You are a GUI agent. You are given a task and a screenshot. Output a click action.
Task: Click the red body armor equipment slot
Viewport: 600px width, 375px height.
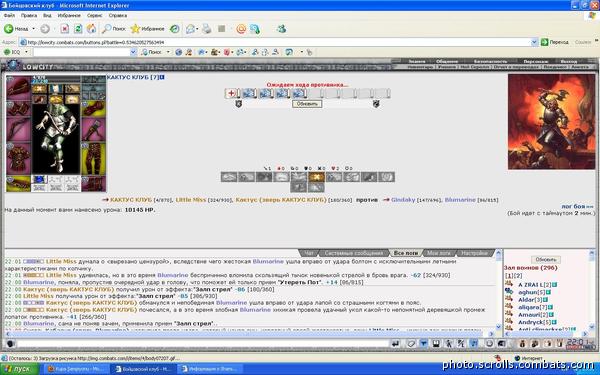pyautogui.click(x=18, y=158)
